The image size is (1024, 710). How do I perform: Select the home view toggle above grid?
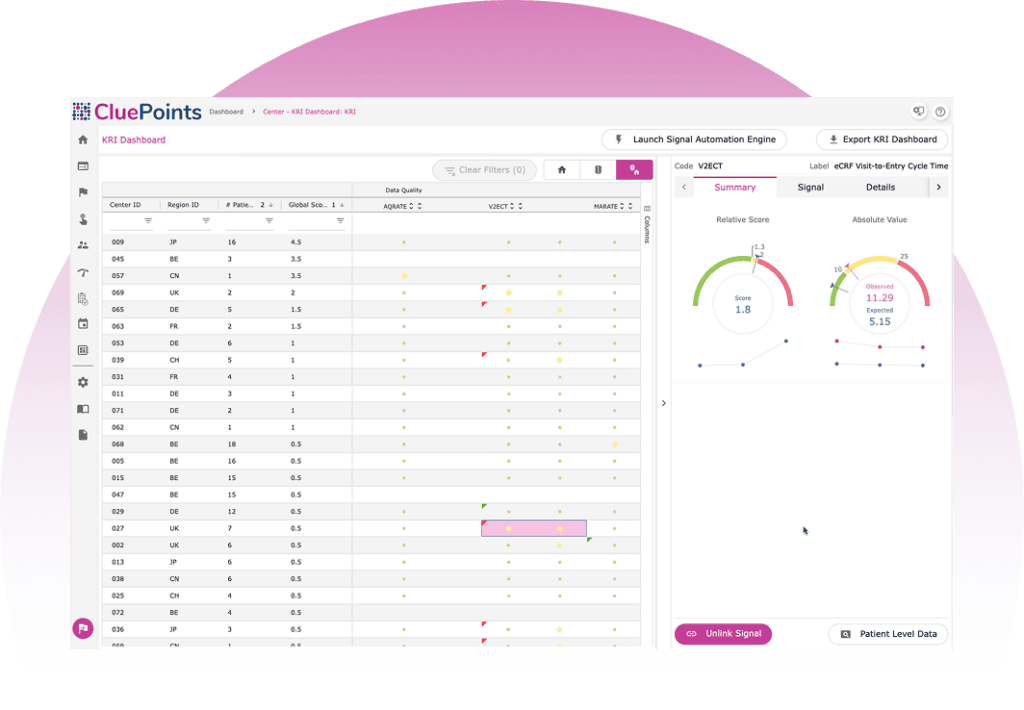(x=562, y=170)
